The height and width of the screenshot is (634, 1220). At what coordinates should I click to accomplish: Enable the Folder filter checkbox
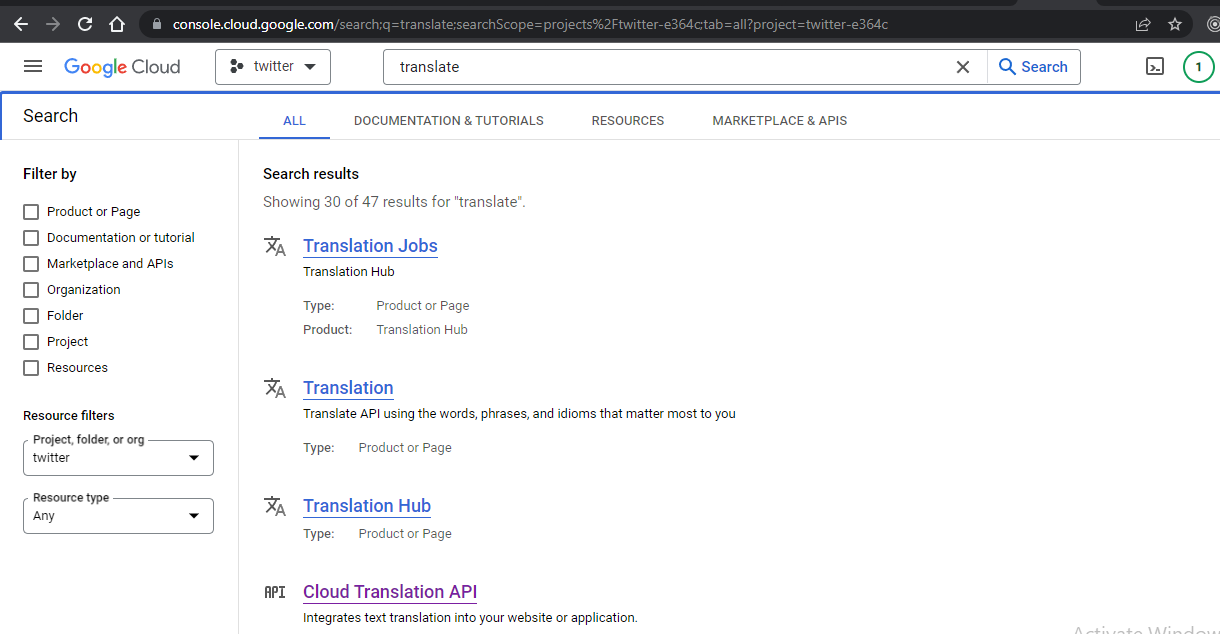[x=31, y=316]
